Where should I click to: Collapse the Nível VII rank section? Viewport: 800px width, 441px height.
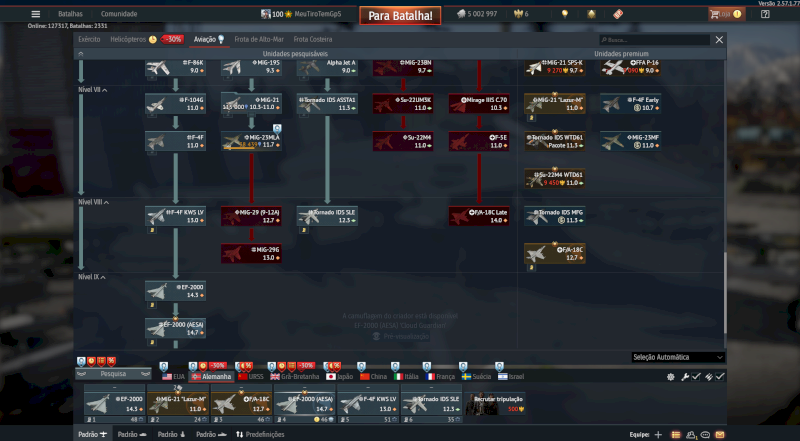tap(93, 90)
